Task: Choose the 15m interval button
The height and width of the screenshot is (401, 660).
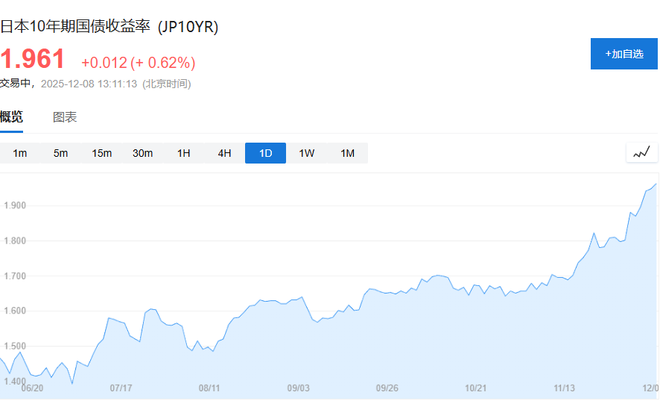Action: tap(102, 153)
